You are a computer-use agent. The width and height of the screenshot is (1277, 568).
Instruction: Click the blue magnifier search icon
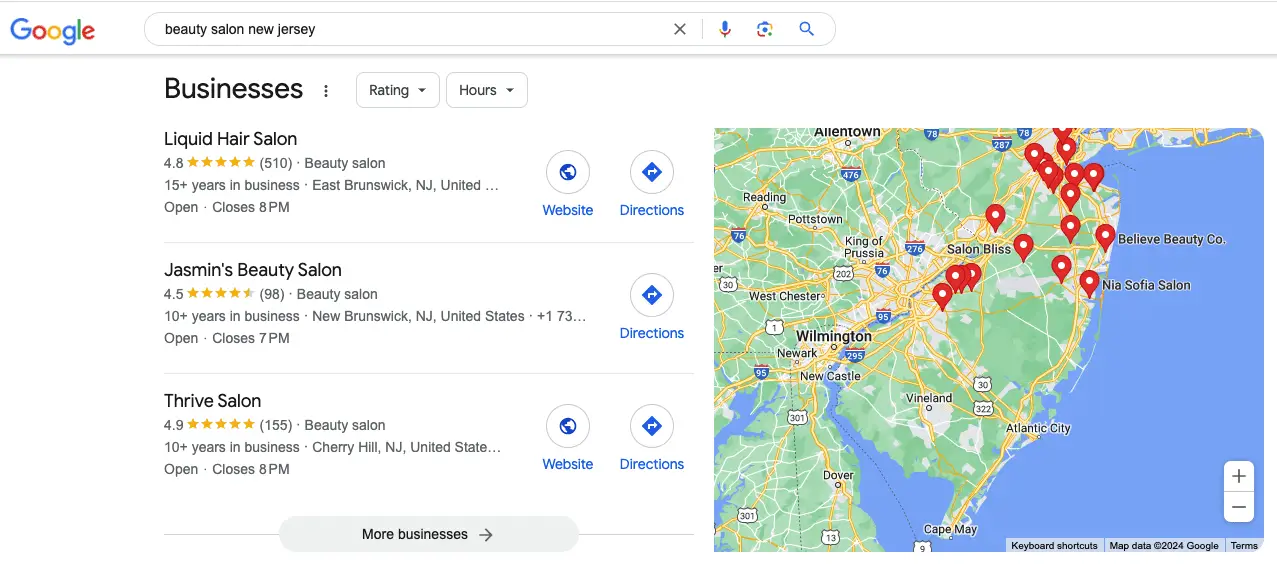pyautogui.click(x=807, y=29)
